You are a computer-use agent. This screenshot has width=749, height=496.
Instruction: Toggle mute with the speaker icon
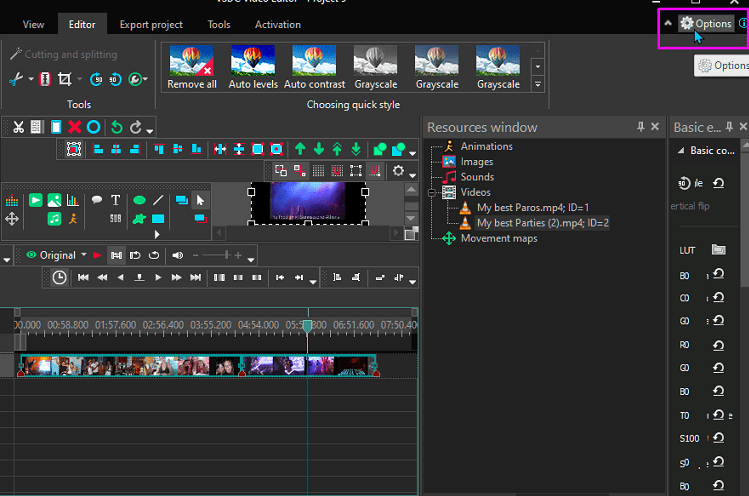(x=178, y=255)
